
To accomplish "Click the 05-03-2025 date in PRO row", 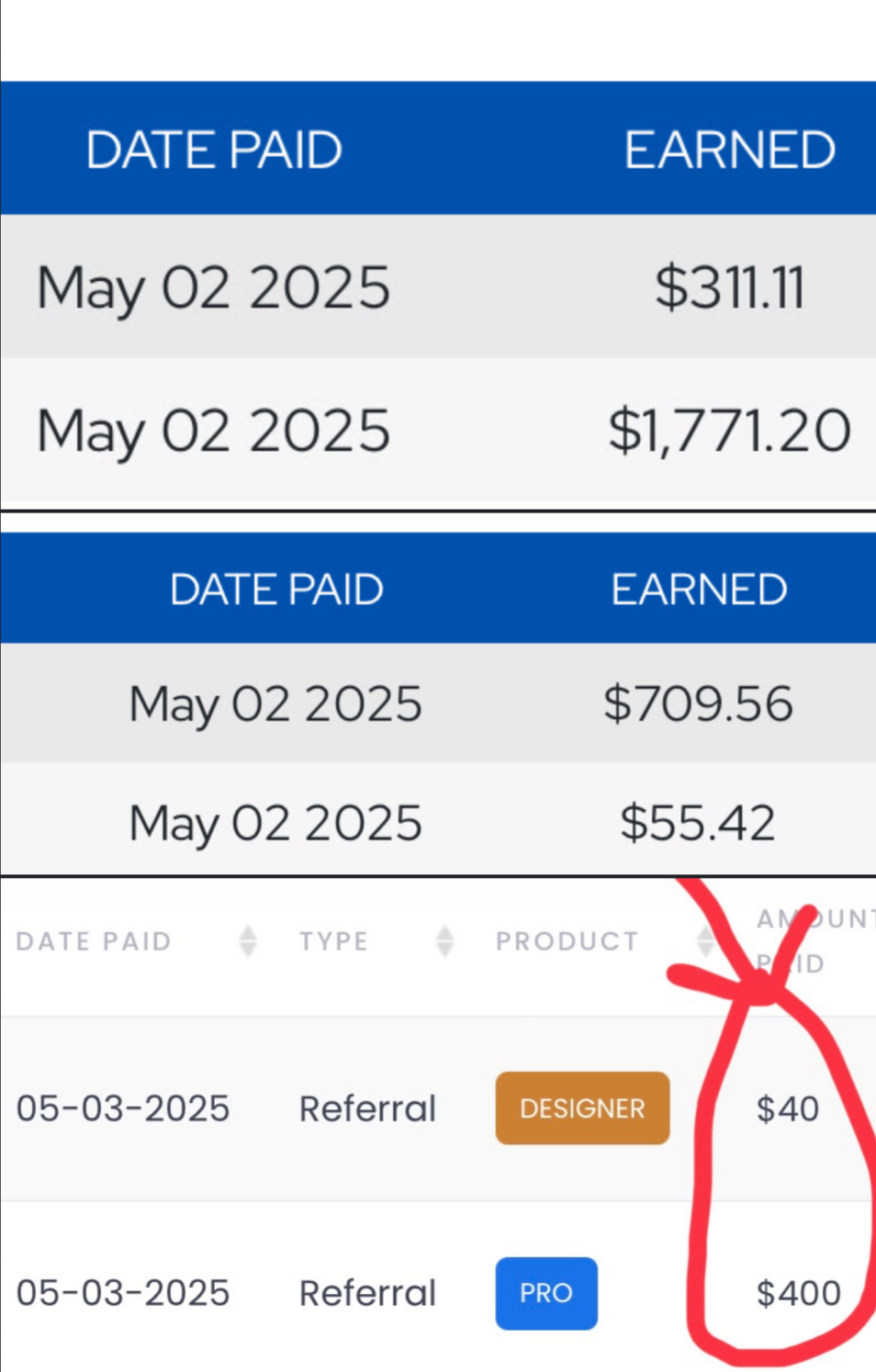I will [x=123, y=1294].
